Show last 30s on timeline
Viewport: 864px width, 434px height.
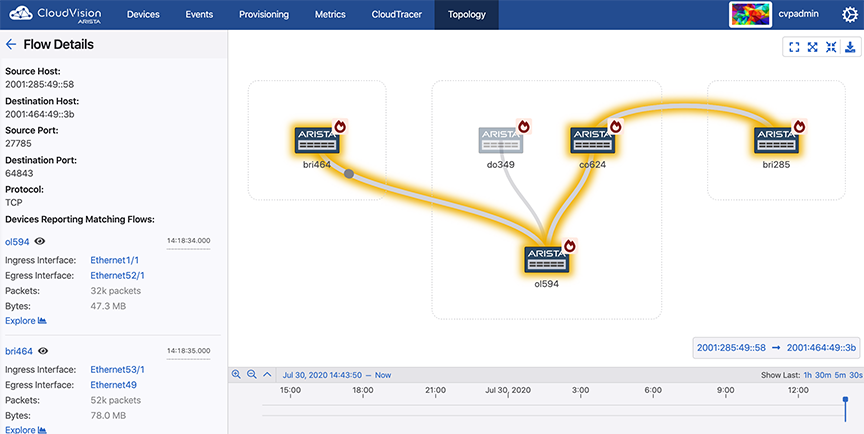(x=856, y=375)
